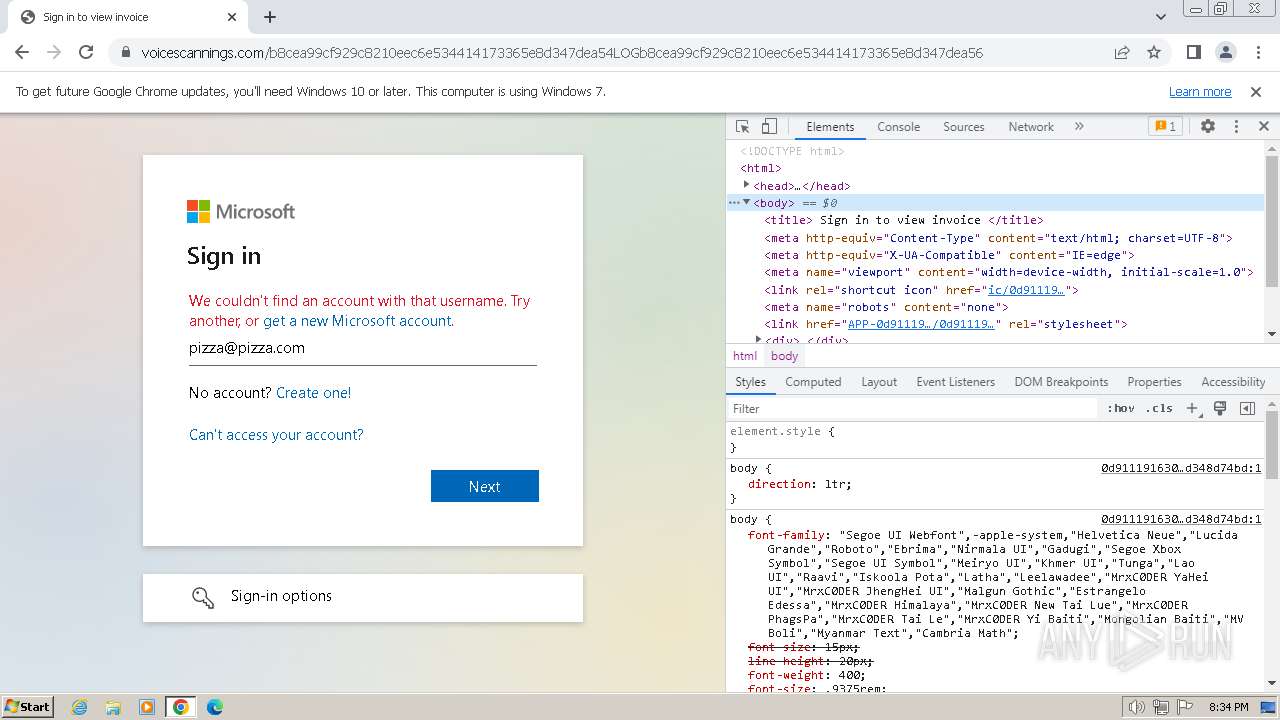The image size is (1280, 720).
Task: Open the DOM Breakpoints tab
Action: [1061, 382]
